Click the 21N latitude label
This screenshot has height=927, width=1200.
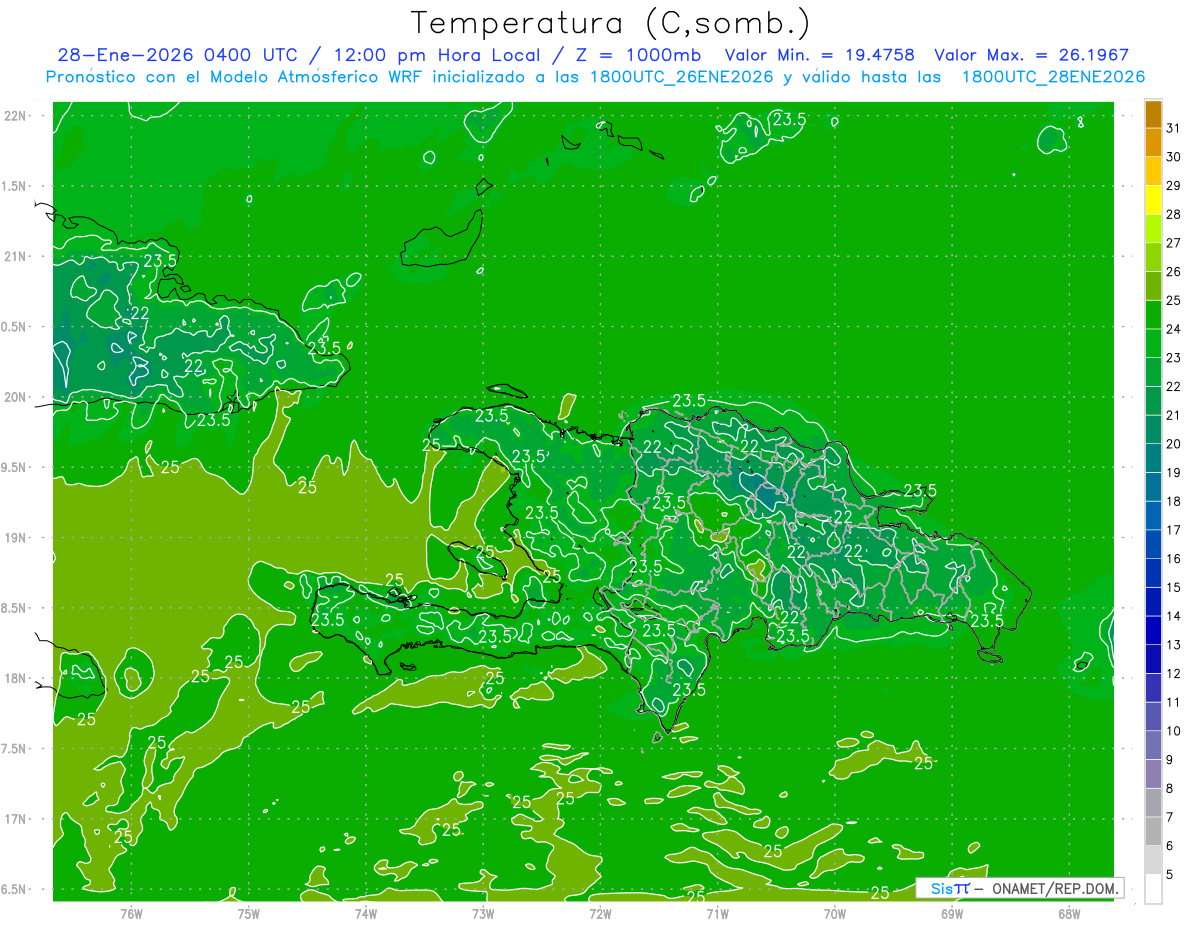[x=15, y=256]
